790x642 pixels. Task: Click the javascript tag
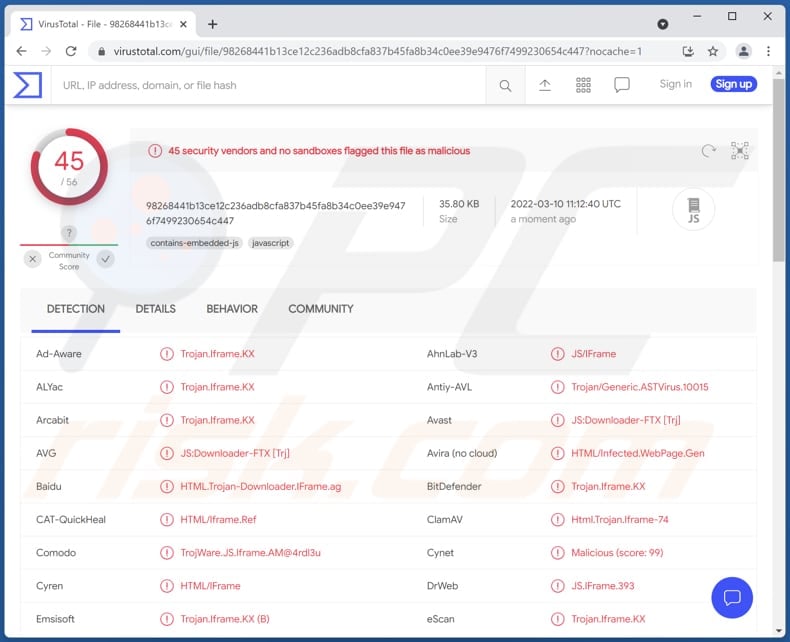tap(271, 243)
